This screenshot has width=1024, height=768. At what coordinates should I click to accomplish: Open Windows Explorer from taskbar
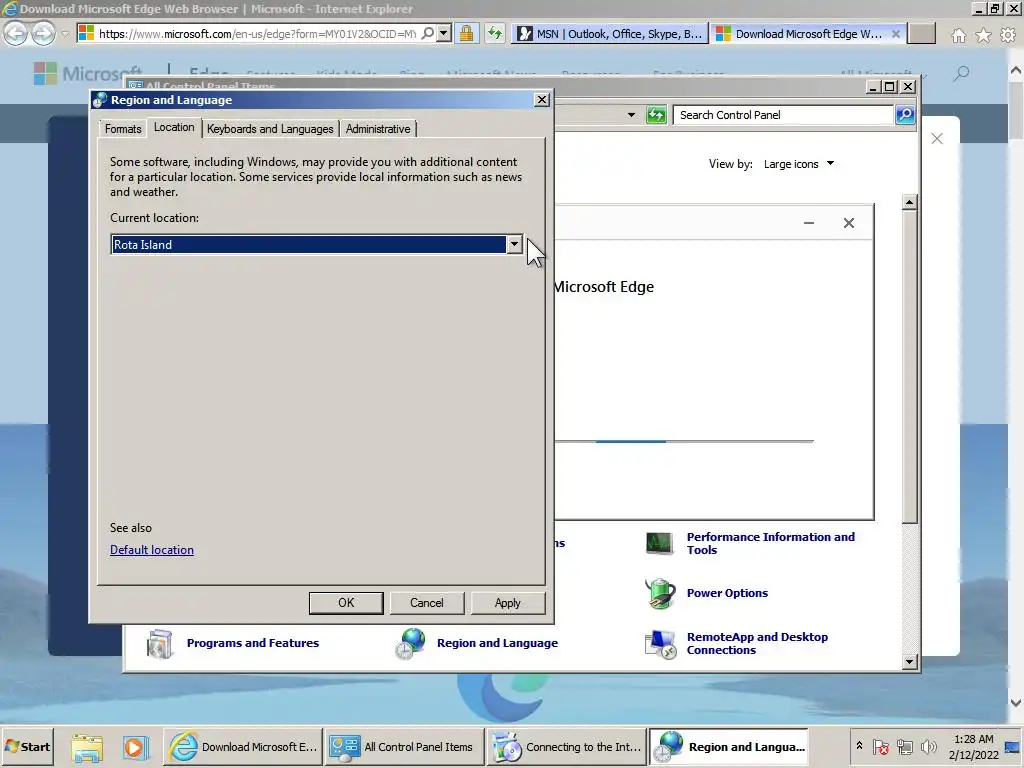[x=87, y=747]
